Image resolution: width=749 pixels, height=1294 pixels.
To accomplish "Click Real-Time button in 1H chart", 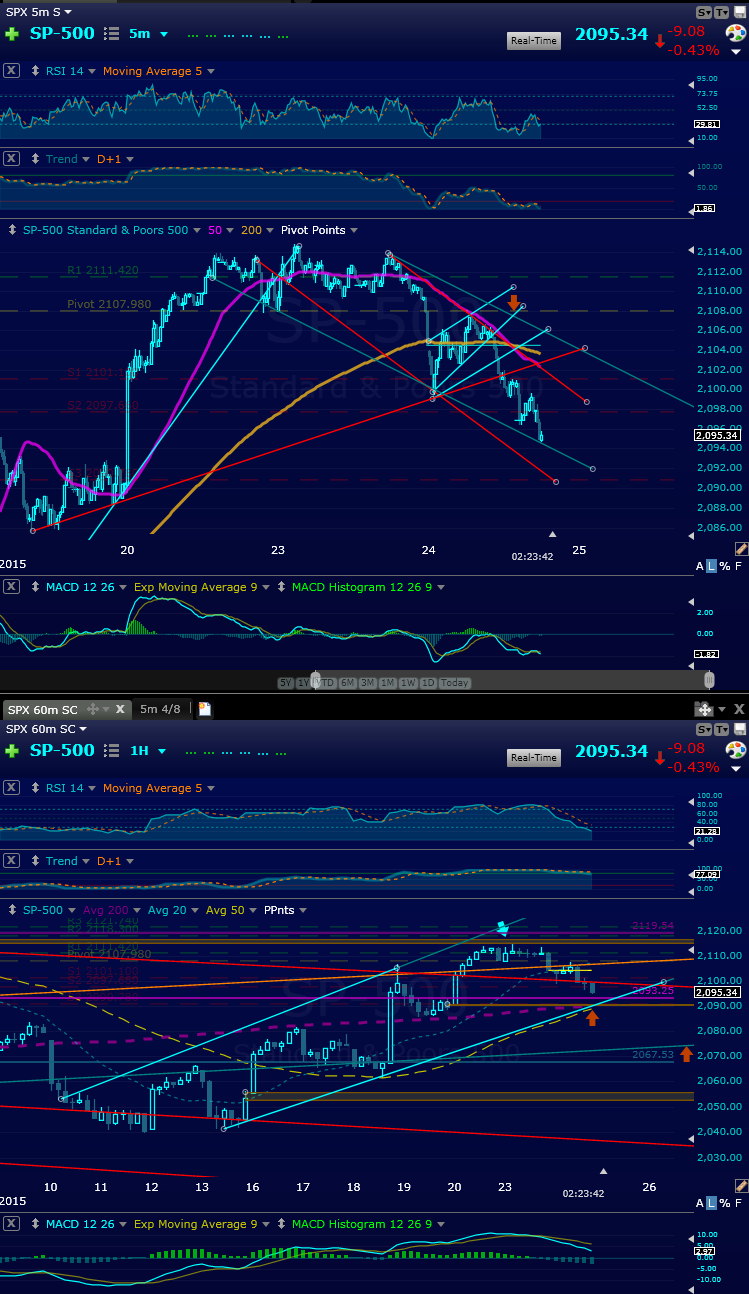I will pos(534,758).
